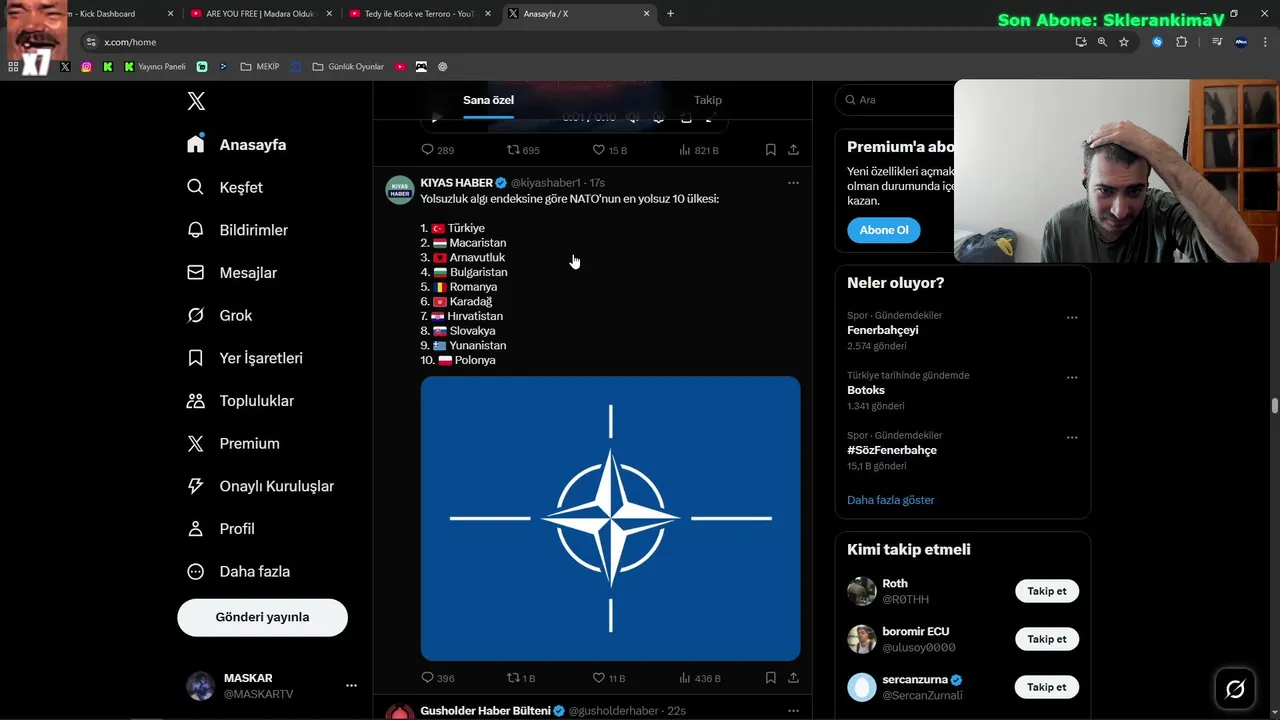Click the X logo above Anasayfa
Image resolution: width=1280 pixels, height=720 pixels.
point(196,101)
